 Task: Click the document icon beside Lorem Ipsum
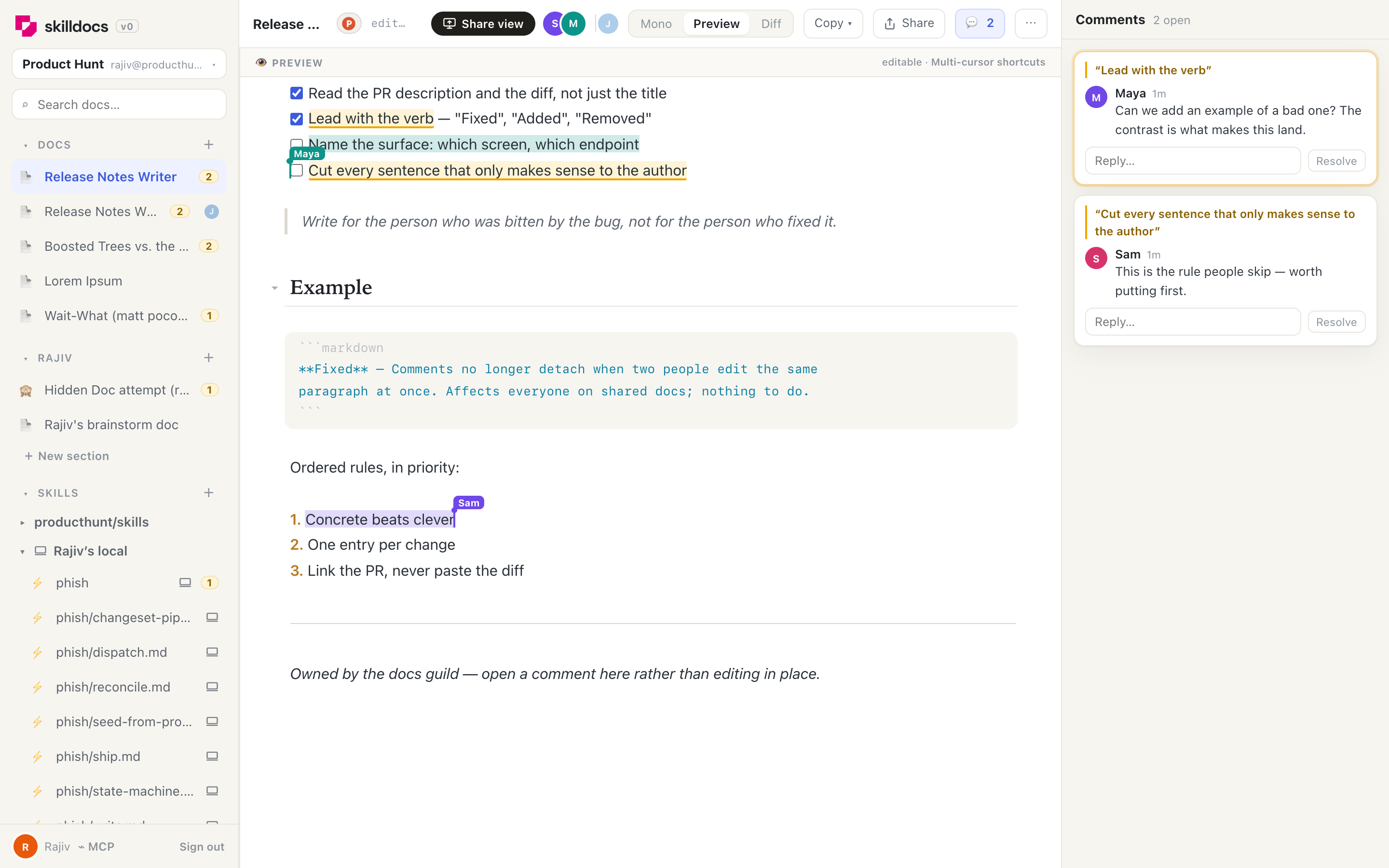26,281
